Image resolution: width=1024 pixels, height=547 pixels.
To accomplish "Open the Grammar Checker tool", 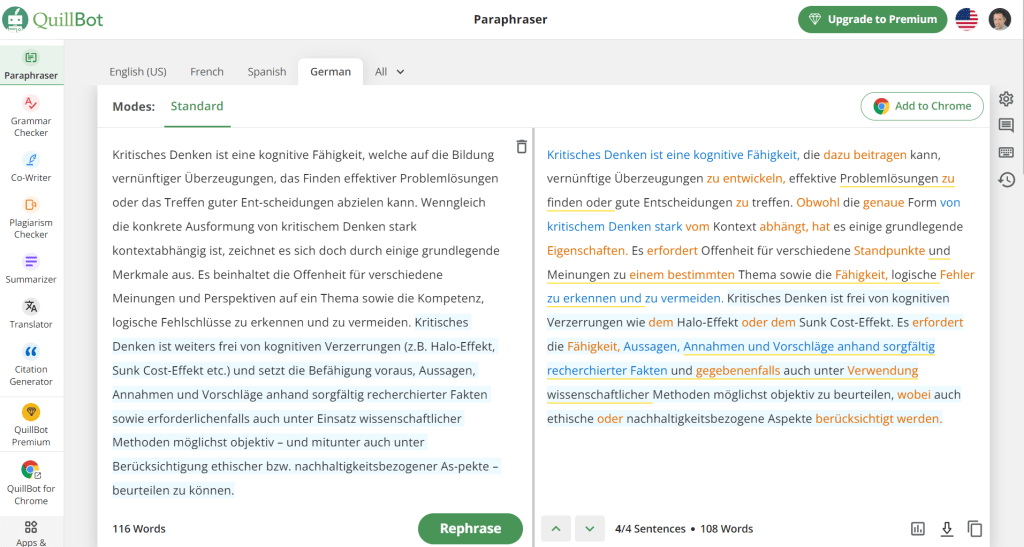I will (x=31, y=114).
